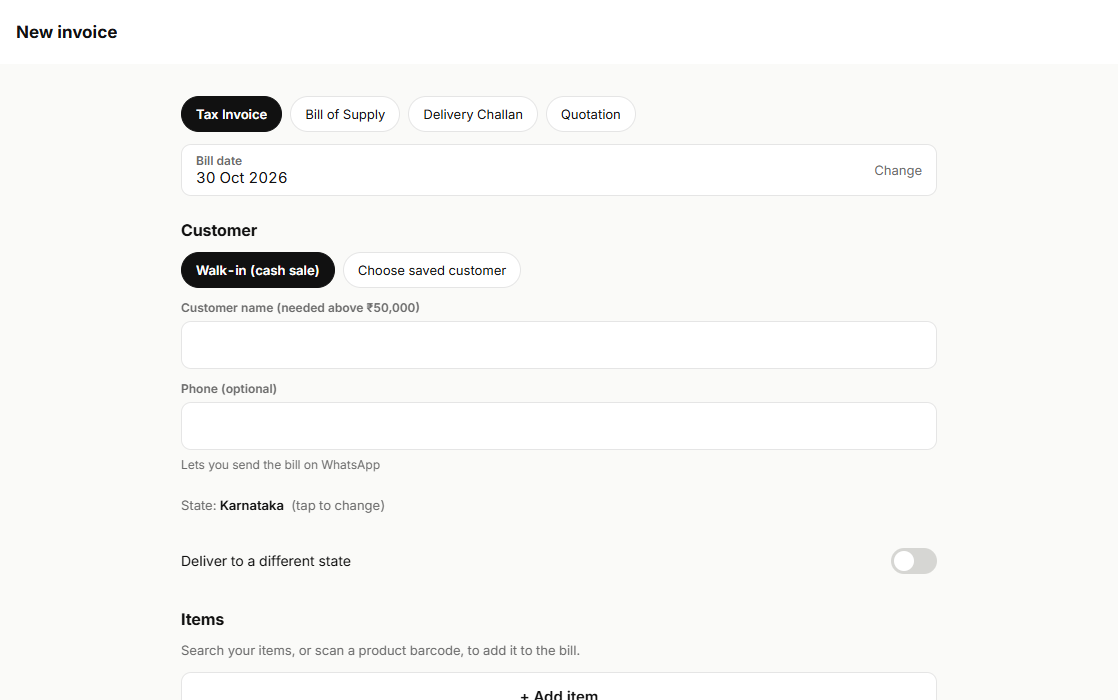Select Walk-in (cash sale) customer
Image resolution: width=1118 pixels, height=700 pixels.
click(x=257, y=270)
